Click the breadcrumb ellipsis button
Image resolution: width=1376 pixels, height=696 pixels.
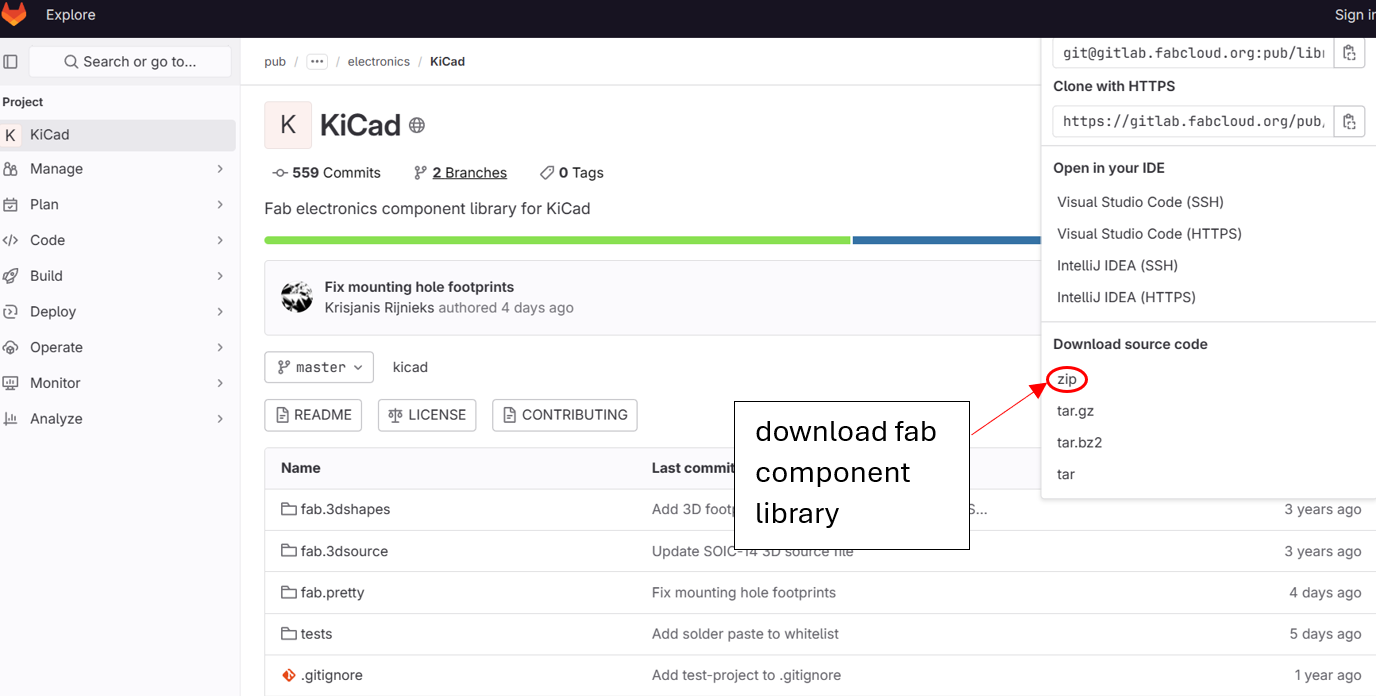pyautogui.click(x=317, y=62)
